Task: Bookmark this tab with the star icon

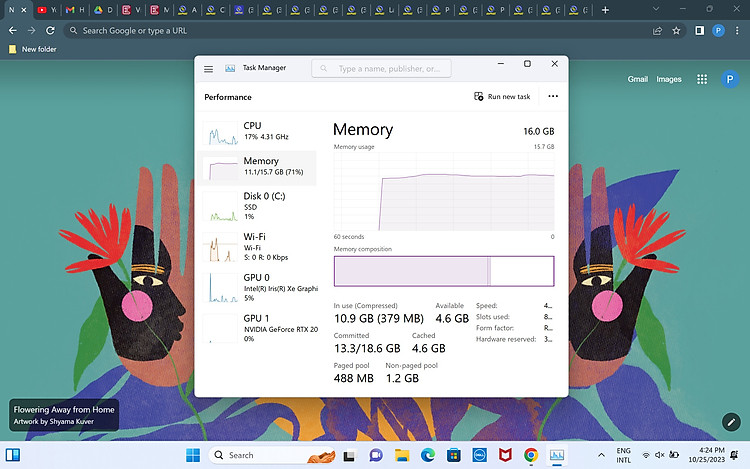Action: pyautogui.click(x=676, y=31)
